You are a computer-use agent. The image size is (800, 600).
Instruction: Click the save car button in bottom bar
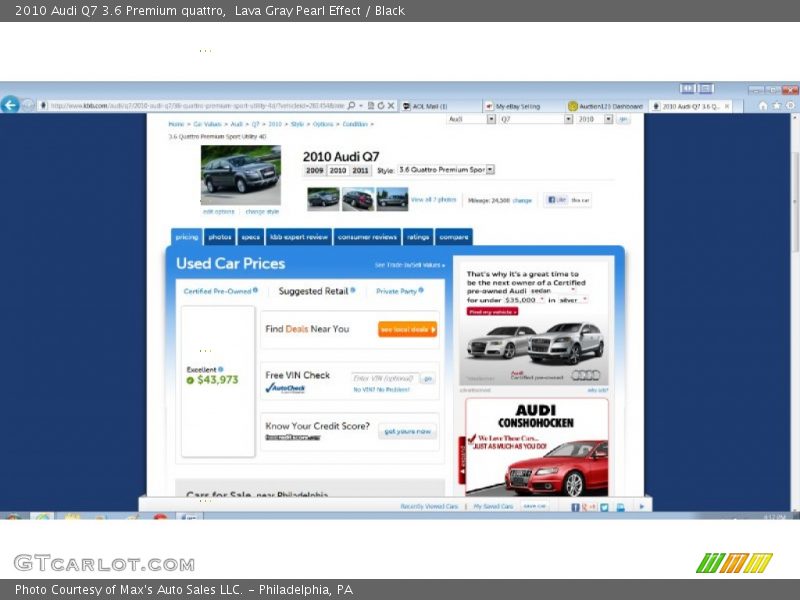tap(534, 506)
